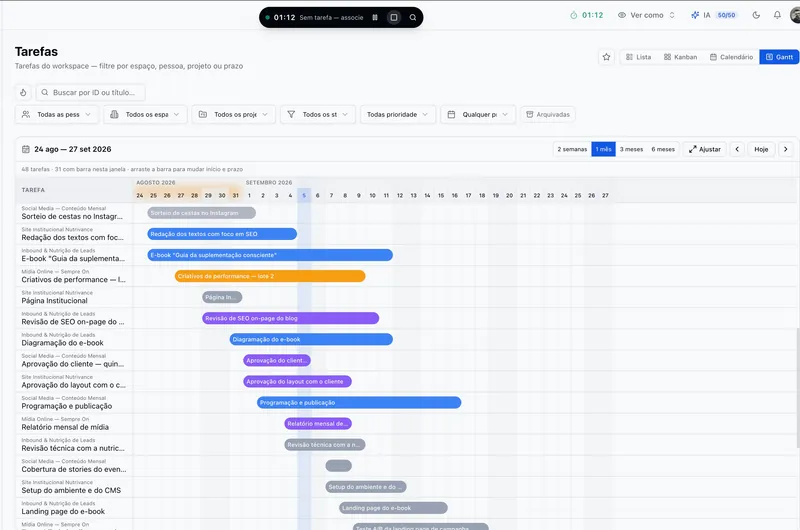The image size is (800, 530).
Task: Click the gray 'Landing page do e-book' bar
Action: [x=393, y=508]
